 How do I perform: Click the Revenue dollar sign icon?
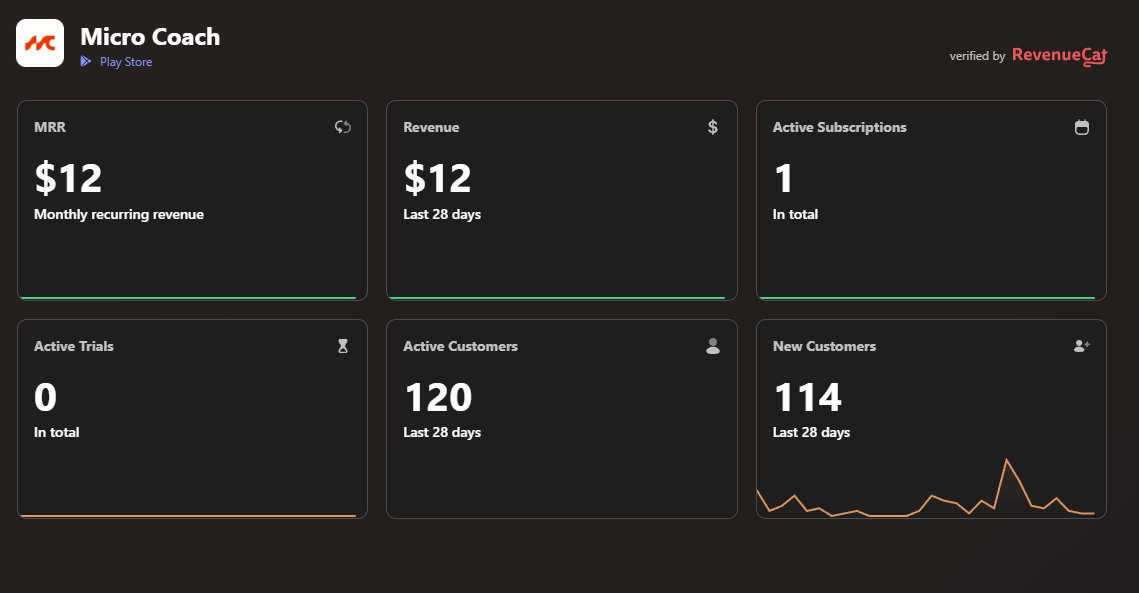(713, 127)
